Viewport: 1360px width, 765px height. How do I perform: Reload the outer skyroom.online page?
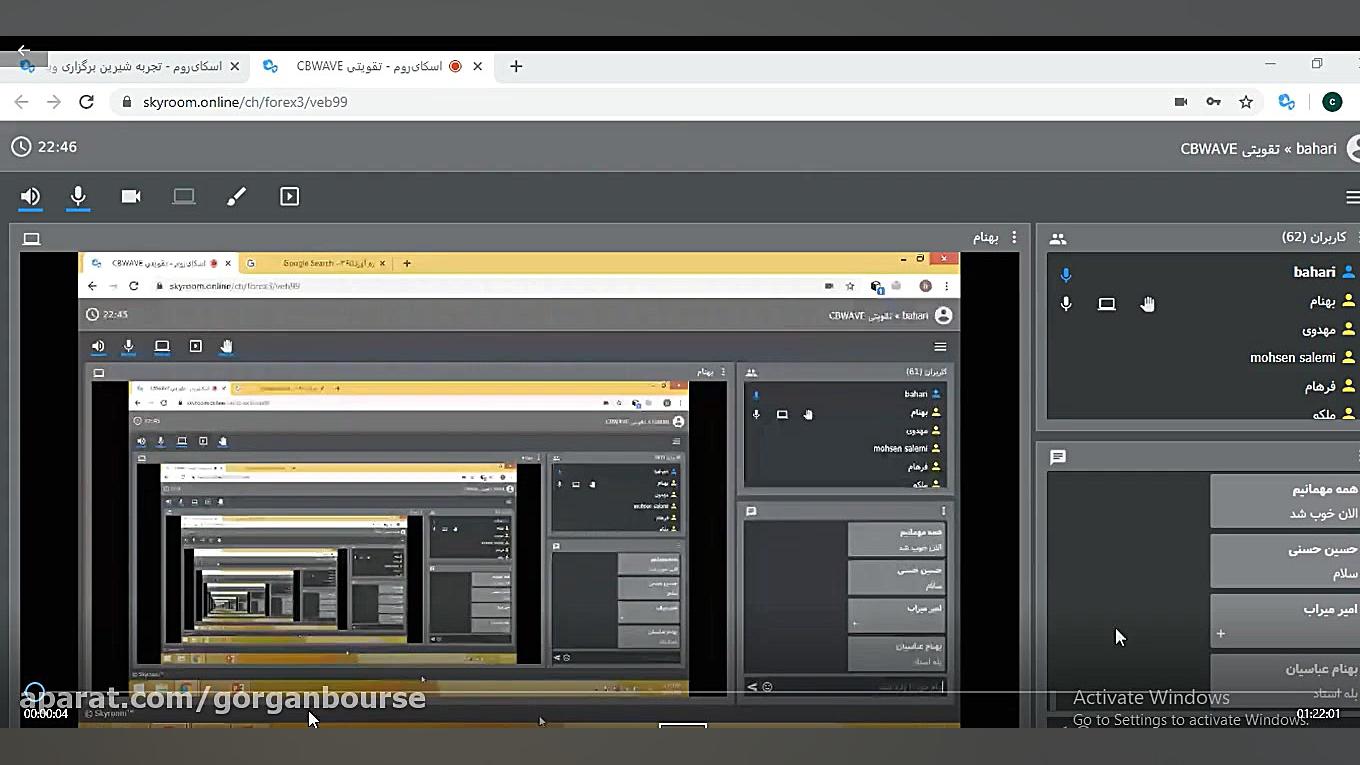point(87,102)
